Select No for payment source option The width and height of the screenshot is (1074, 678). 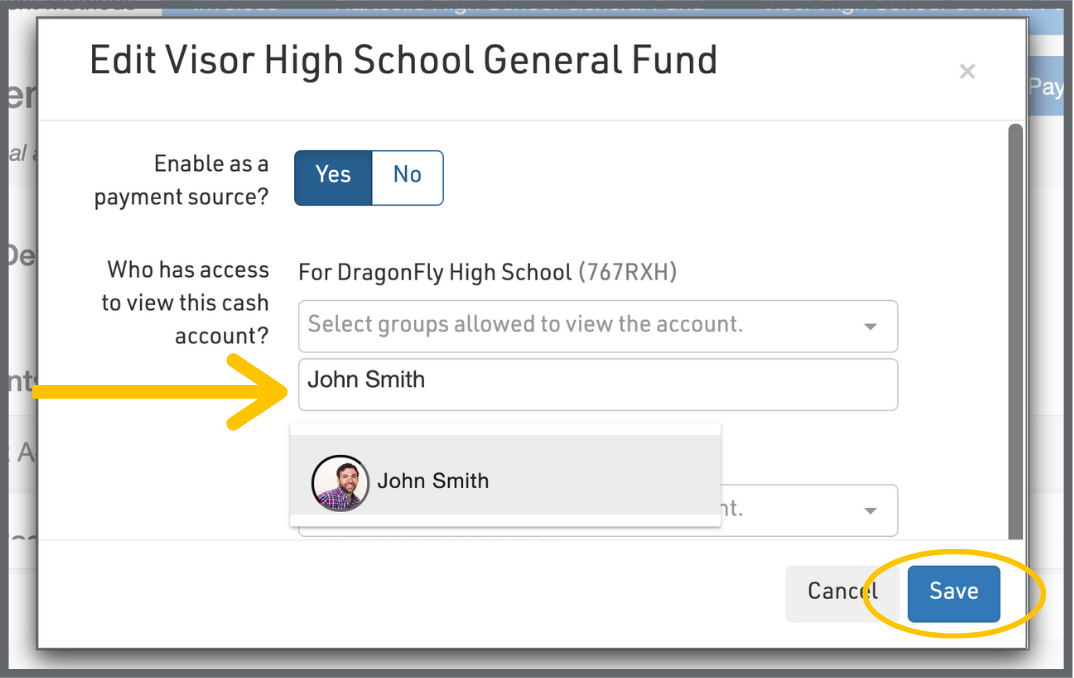pos(407,176)
